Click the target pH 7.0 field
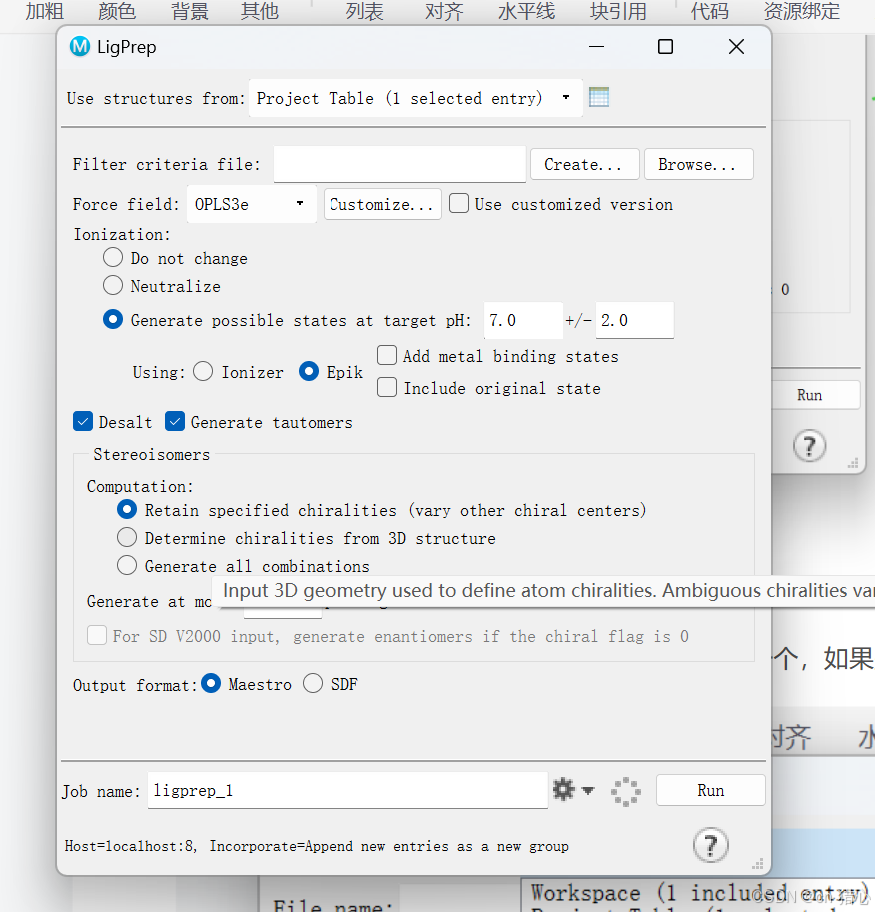 [x=523, y=320]
